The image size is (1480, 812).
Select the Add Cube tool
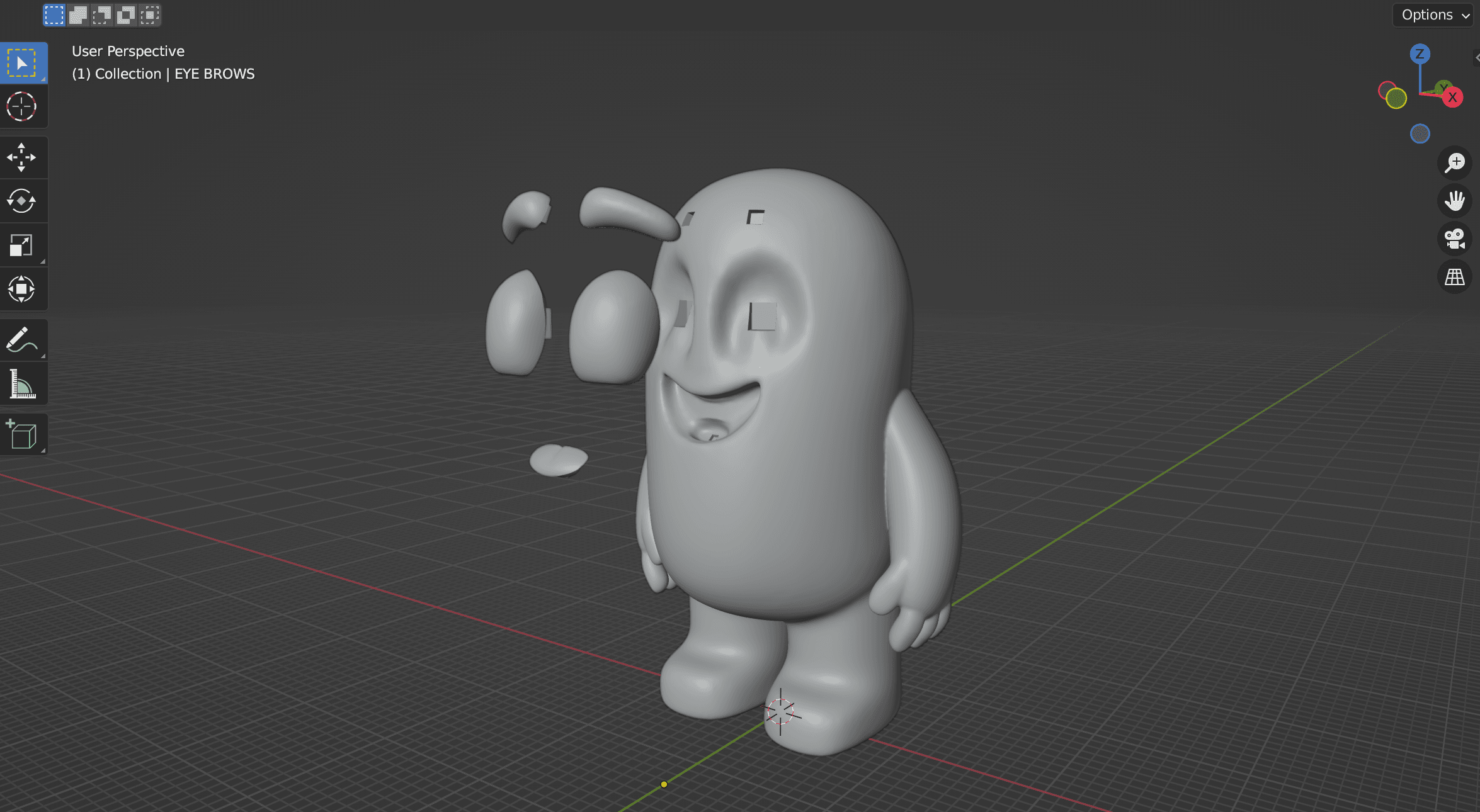coord(22,434)
